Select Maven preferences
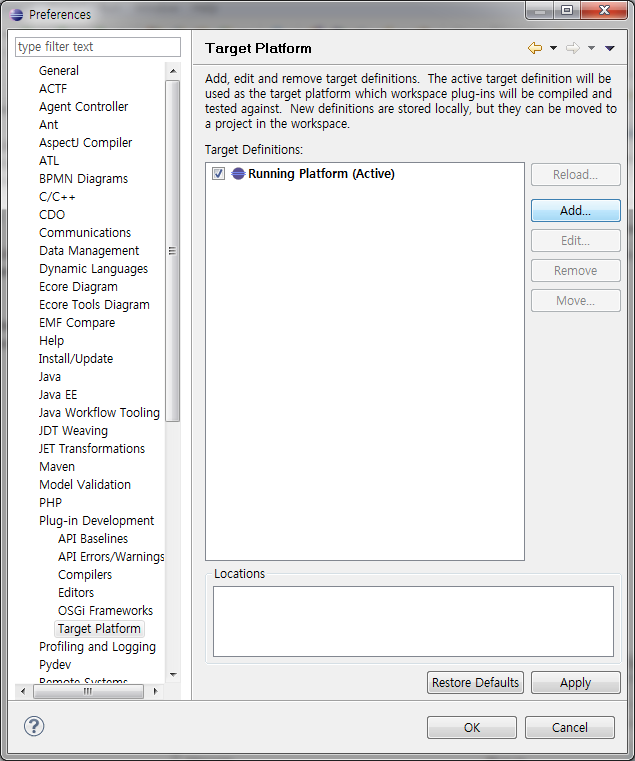 tap(57, 466)
